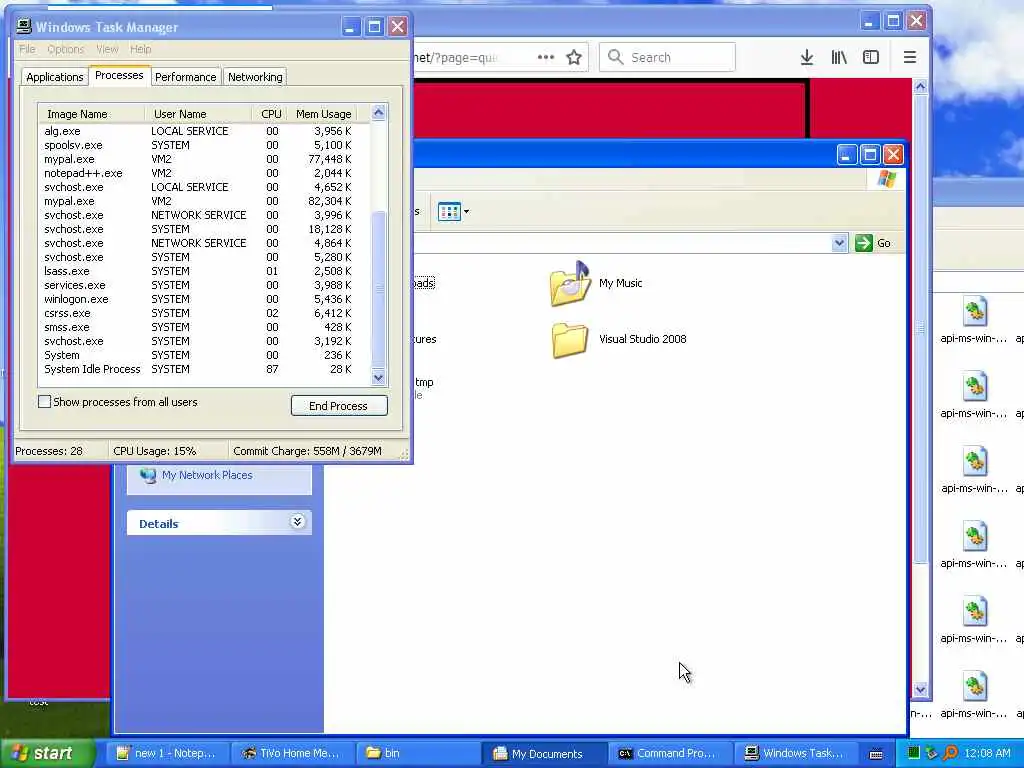Viewport: 1024px width, 768px height.
Task: Open the Views dropdown arrow
Action: tap(466, 212)
